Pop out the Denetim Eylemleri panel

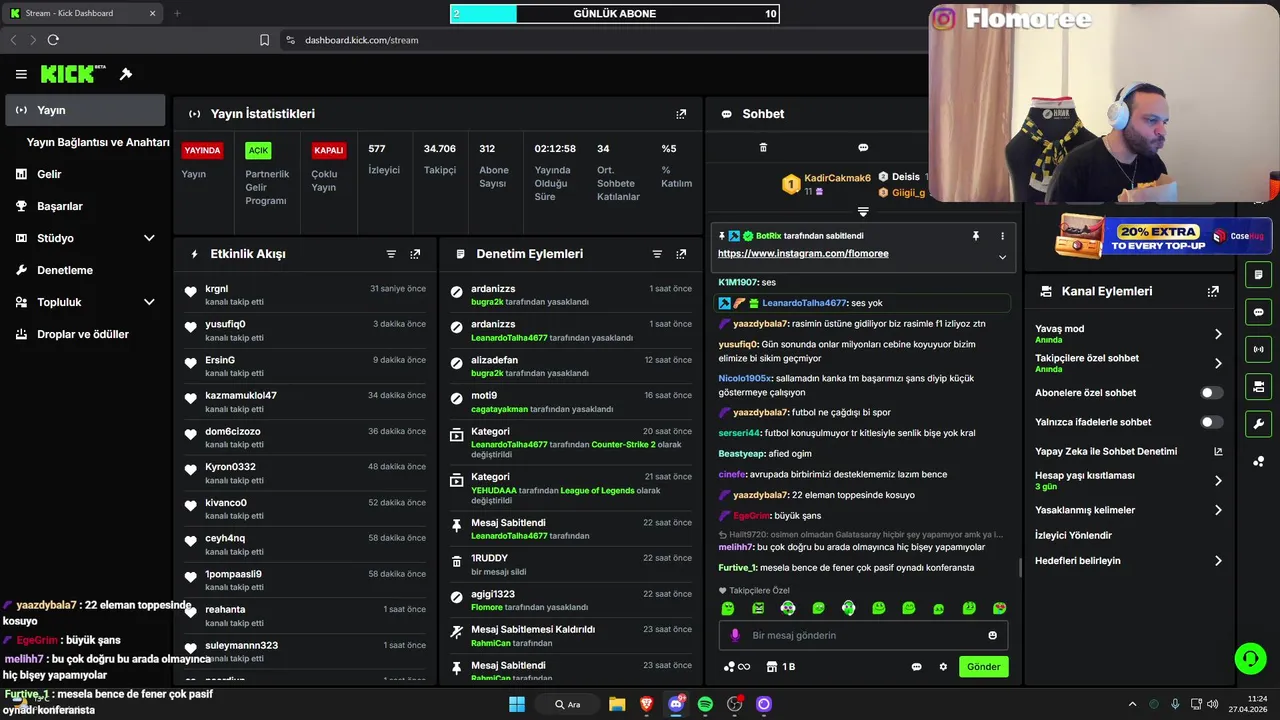point(681,254)
